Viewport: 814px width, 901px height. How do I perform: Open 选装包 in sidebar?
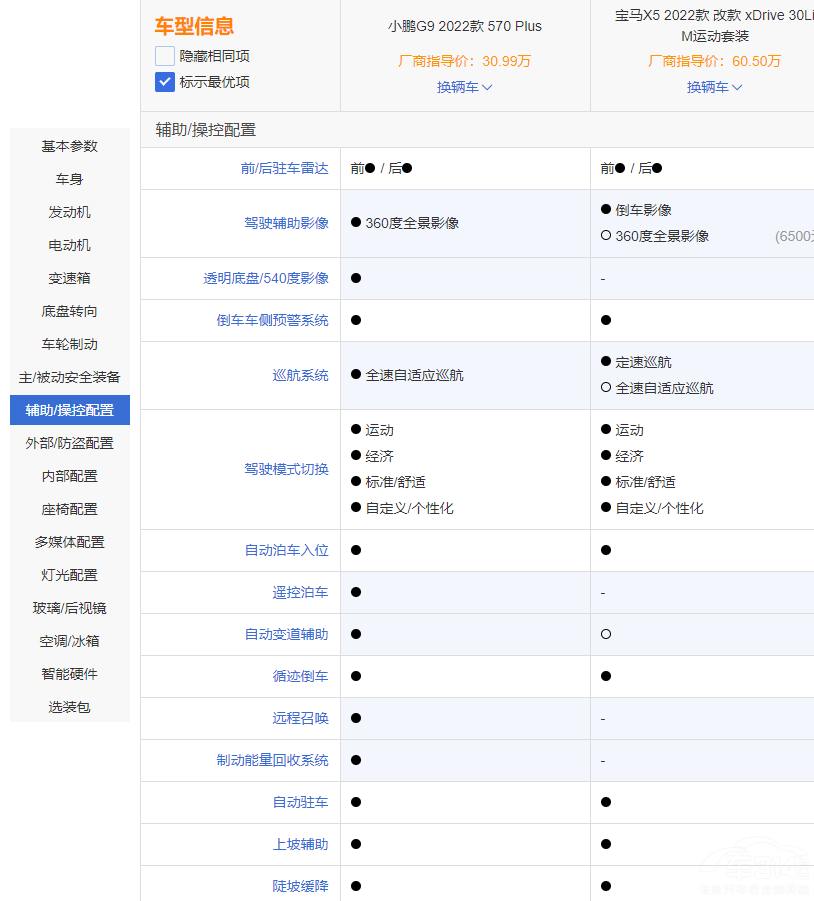(70, 707)
